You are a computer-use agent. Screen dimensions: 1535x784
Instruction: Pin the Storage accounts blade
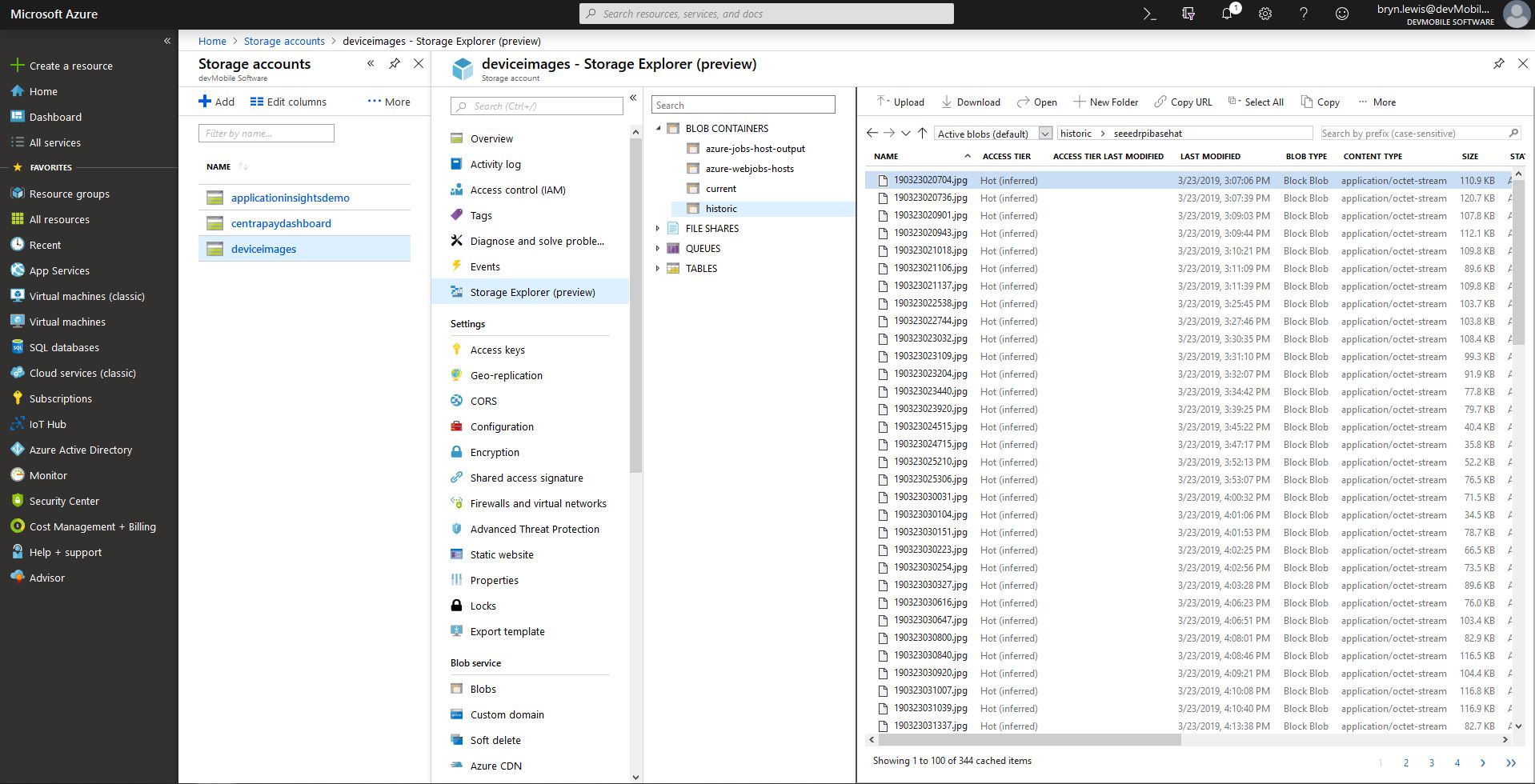pos(395,64)
